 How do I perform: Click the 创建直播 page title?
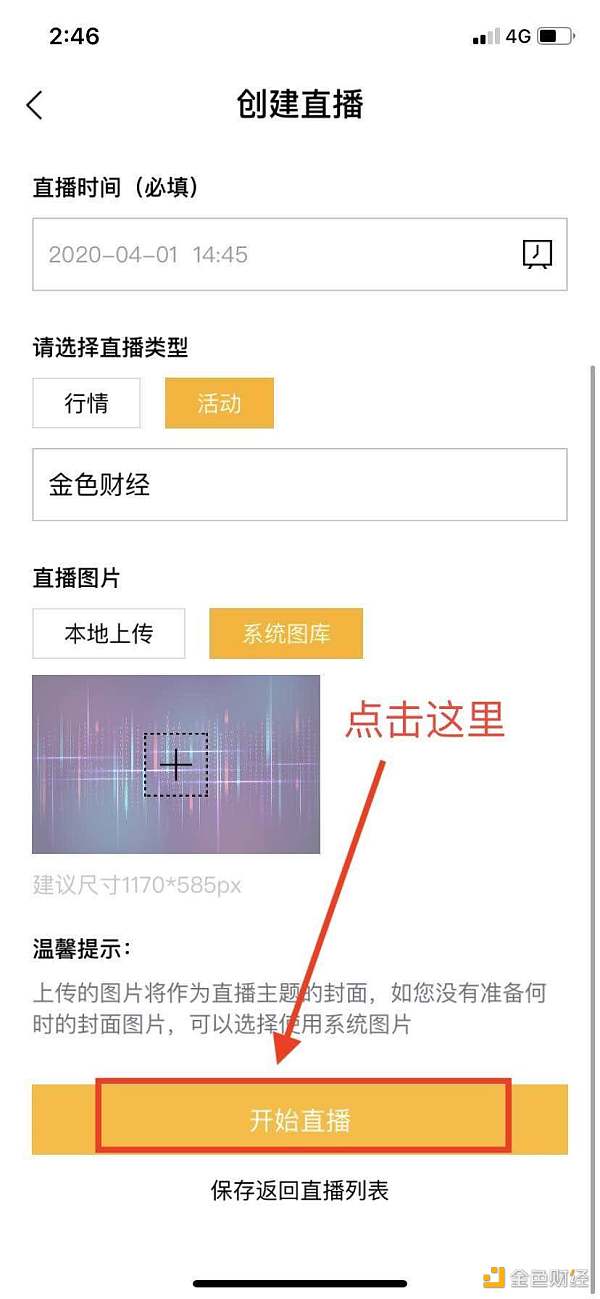click(300, 104)
